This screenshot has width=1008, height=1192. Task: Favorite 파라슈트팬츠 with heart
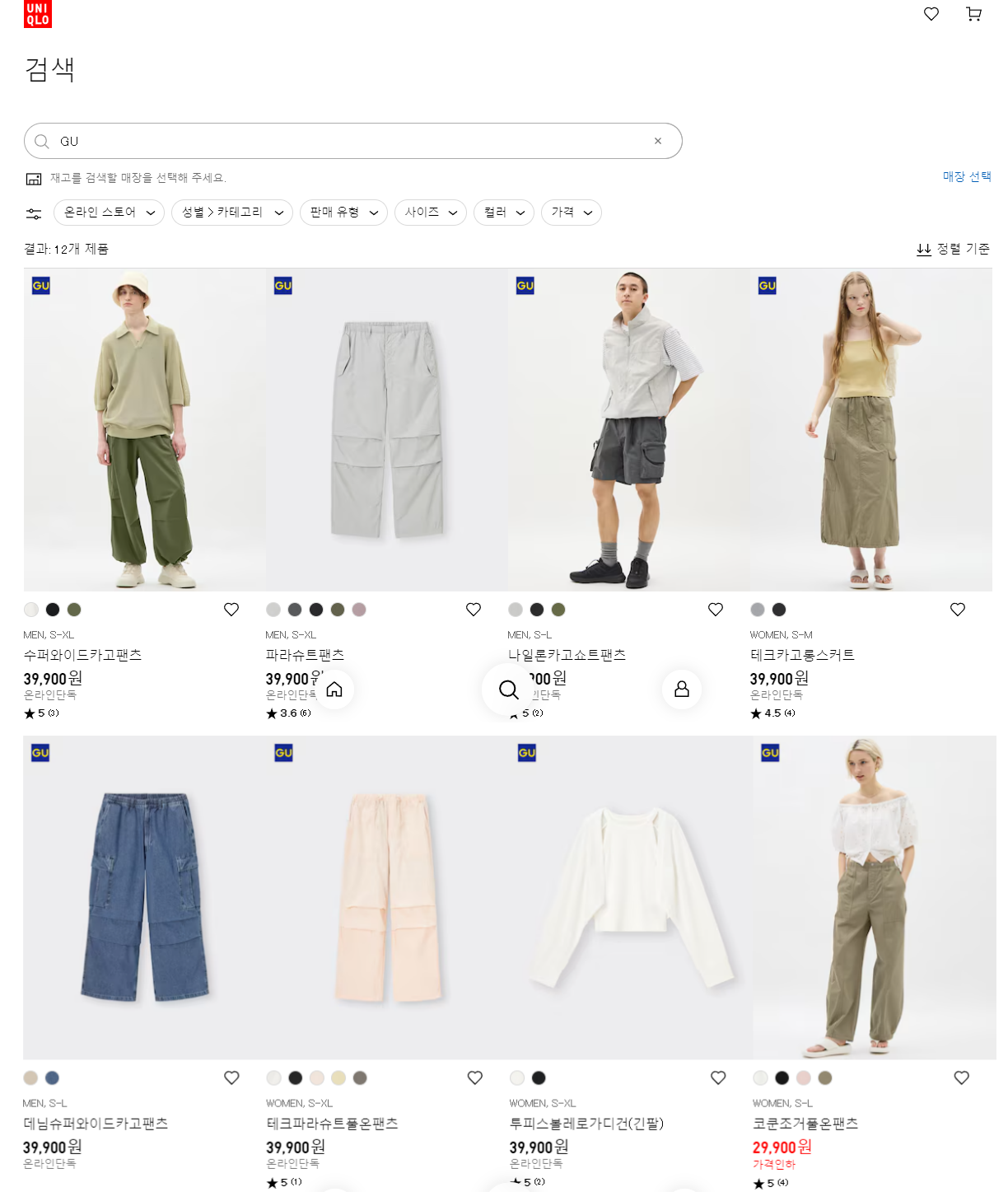pyautogui.click(x=474, y=610)
